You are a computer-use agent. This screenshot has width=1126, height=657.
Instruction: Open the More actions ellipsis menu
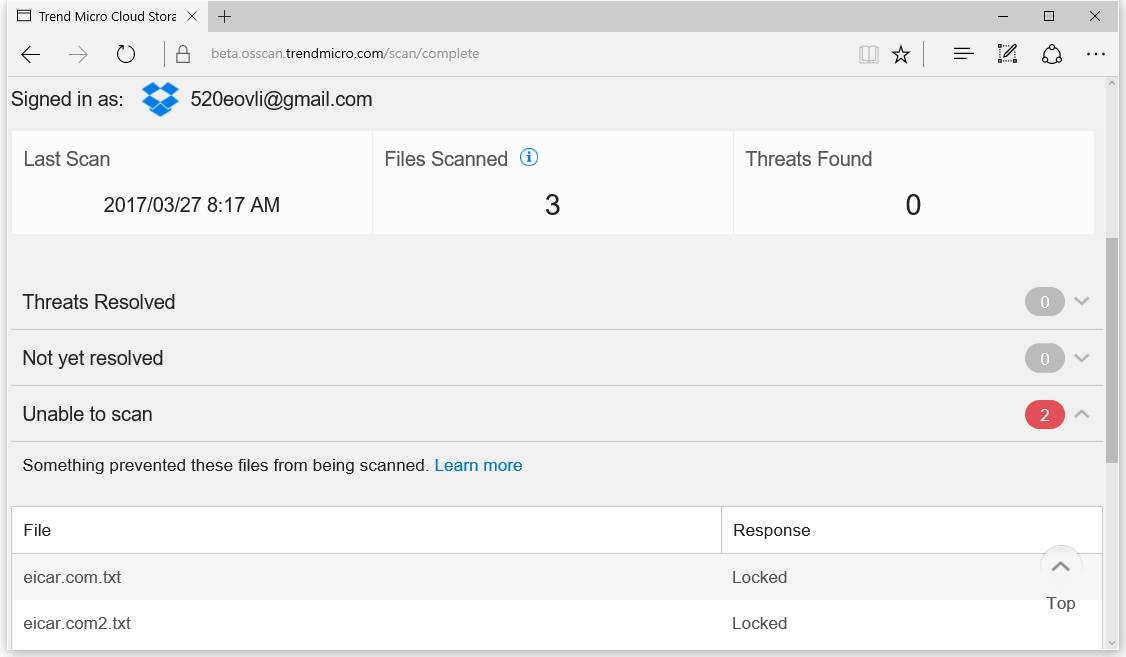click(1095, 54)
